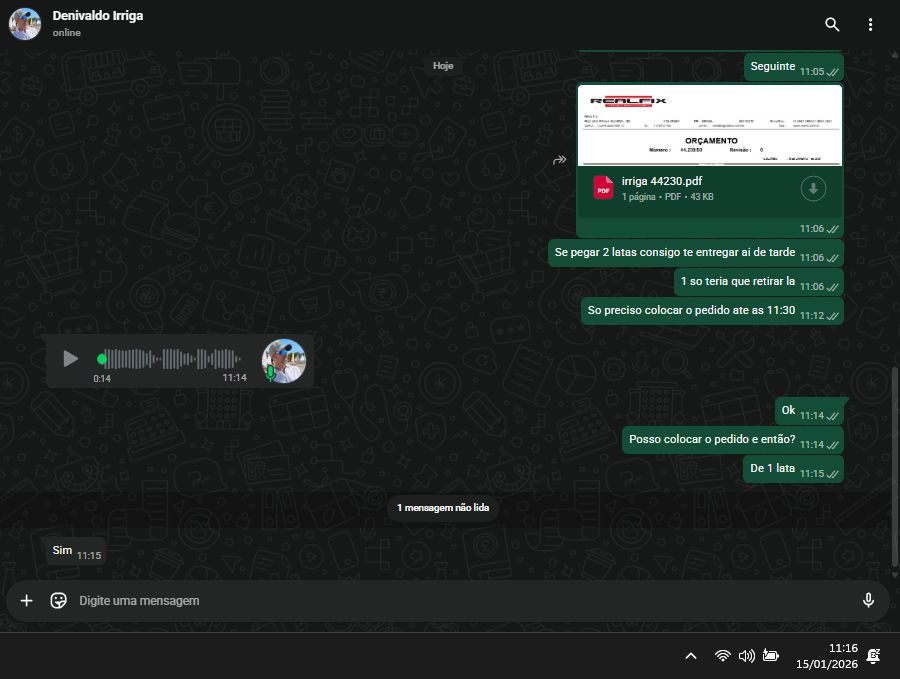Click the irriga 44230.pdf file name
This screenshot has height=679, width=900.
[662, 180]
